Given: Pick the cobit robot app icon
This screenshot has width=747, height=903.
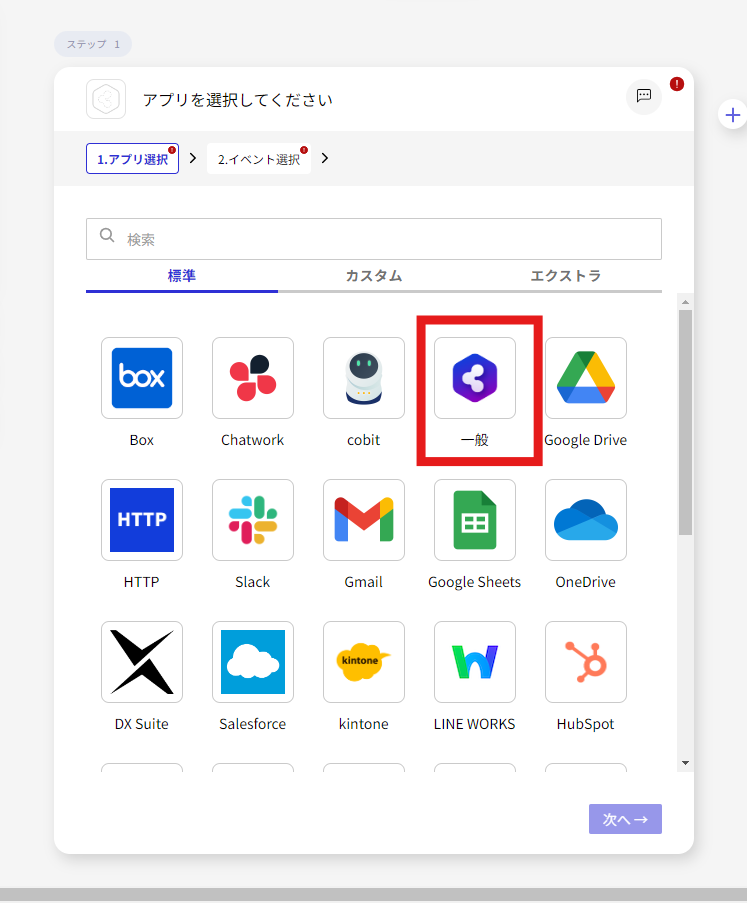Looking at the screenshot, I should [364, 378].
